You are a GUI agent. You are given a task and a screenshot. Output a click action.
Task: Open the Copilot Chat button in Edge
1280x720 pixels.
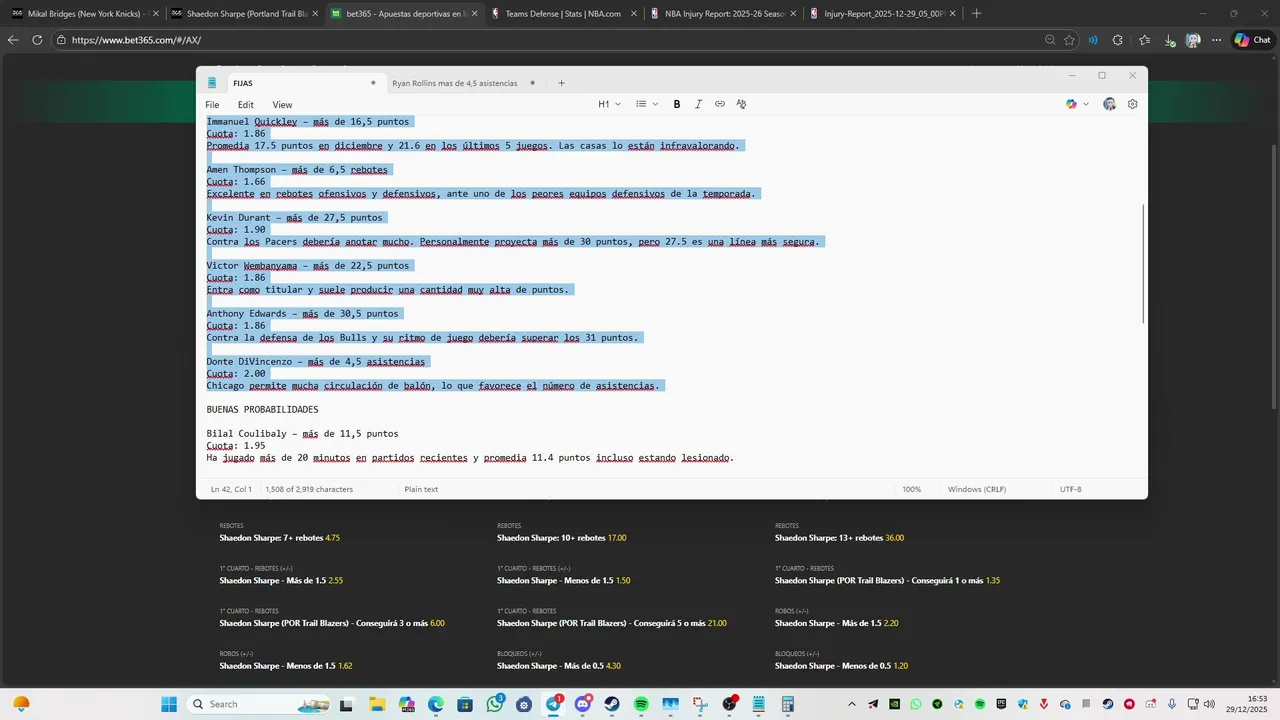pos(1252,40)
